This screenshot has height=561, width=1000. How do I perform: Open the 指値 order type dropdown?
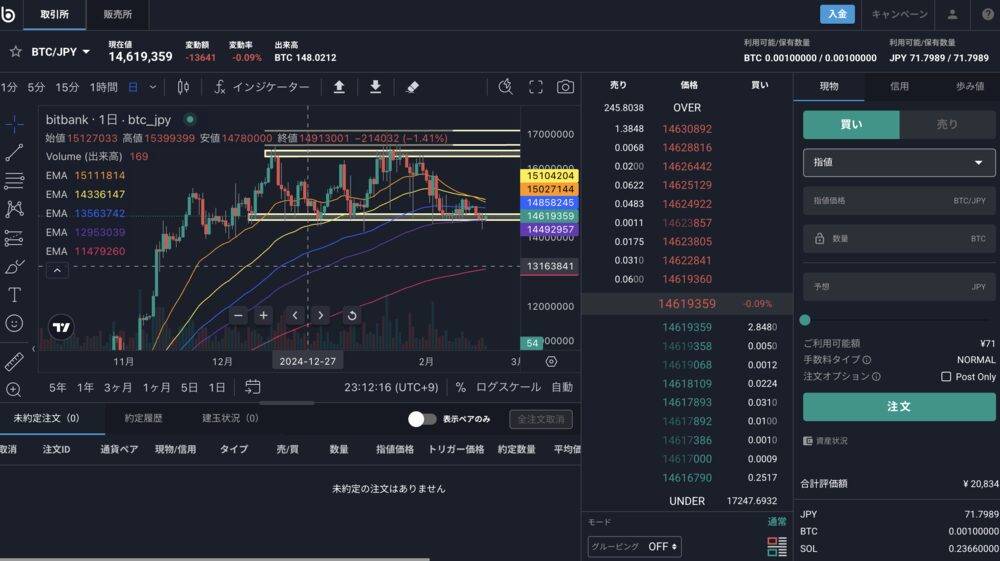899,162
